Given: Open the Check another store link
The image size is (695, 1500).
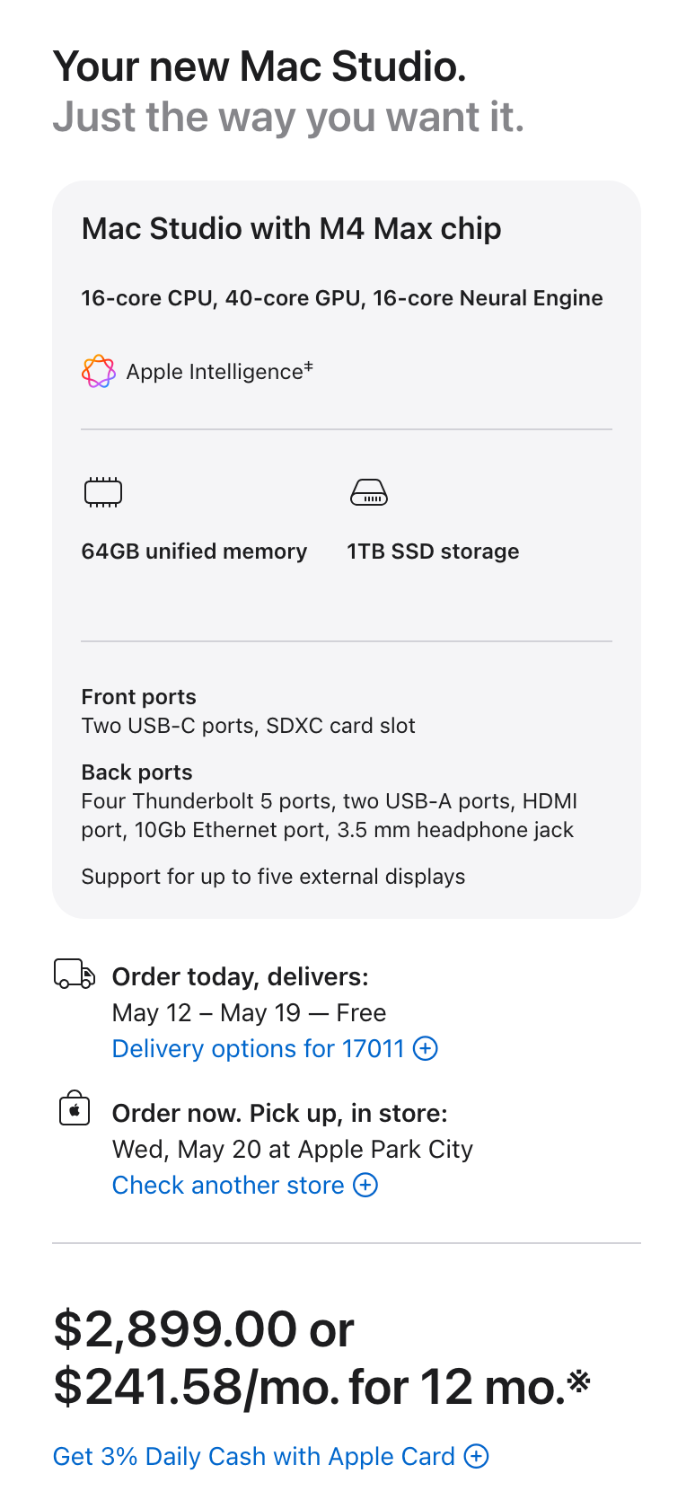Looking at the screenshot, I should 228,1185.
